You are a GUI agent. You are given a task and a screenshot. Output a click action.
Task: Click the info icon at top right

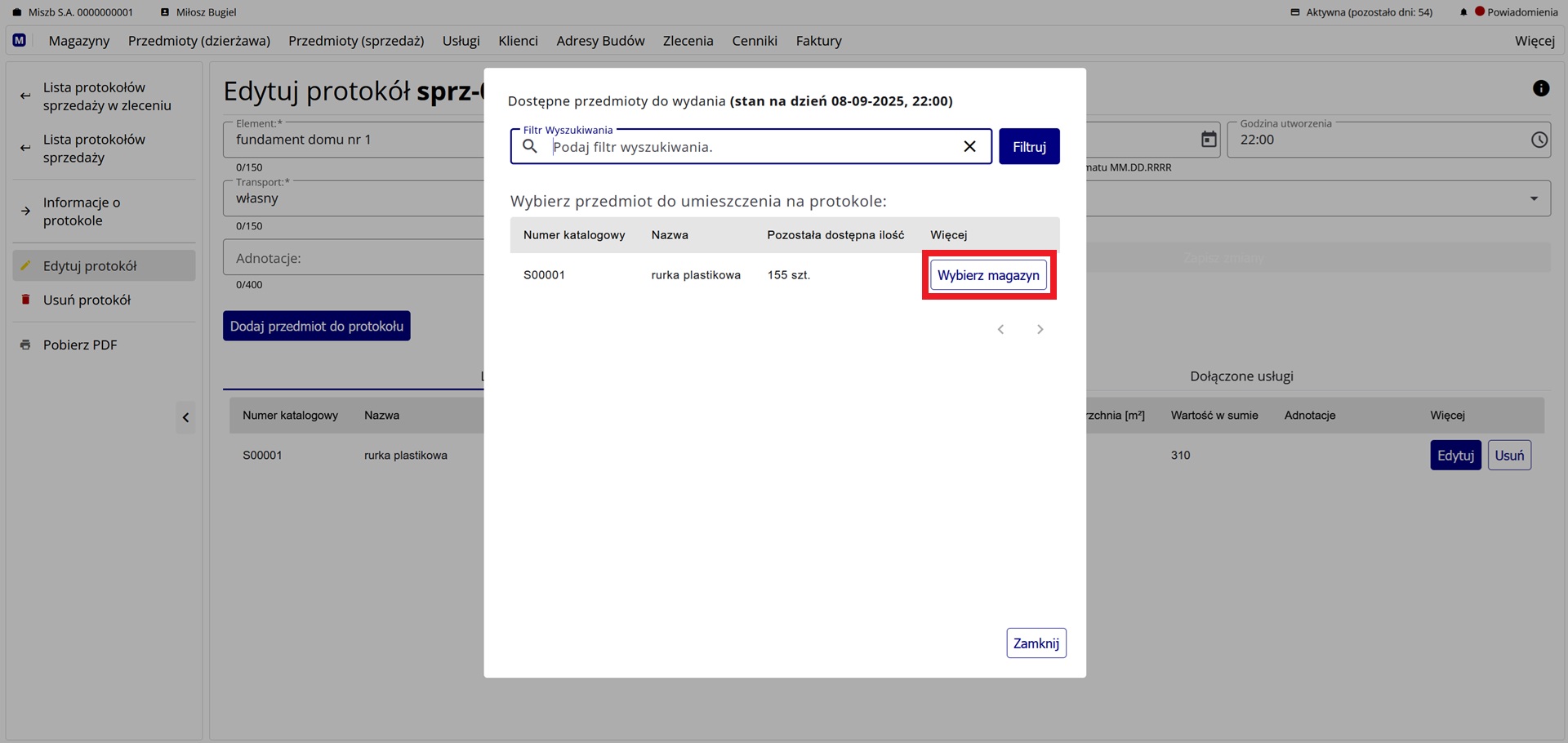tap(1540, 88)
